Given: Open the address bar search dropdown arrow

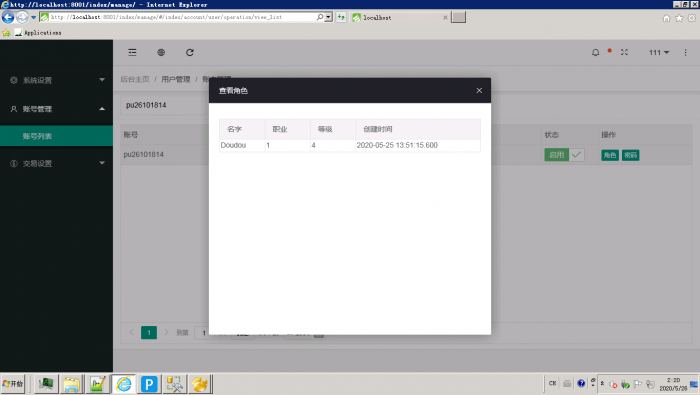Looking at the screenshot, I should (x=329, y=17).
